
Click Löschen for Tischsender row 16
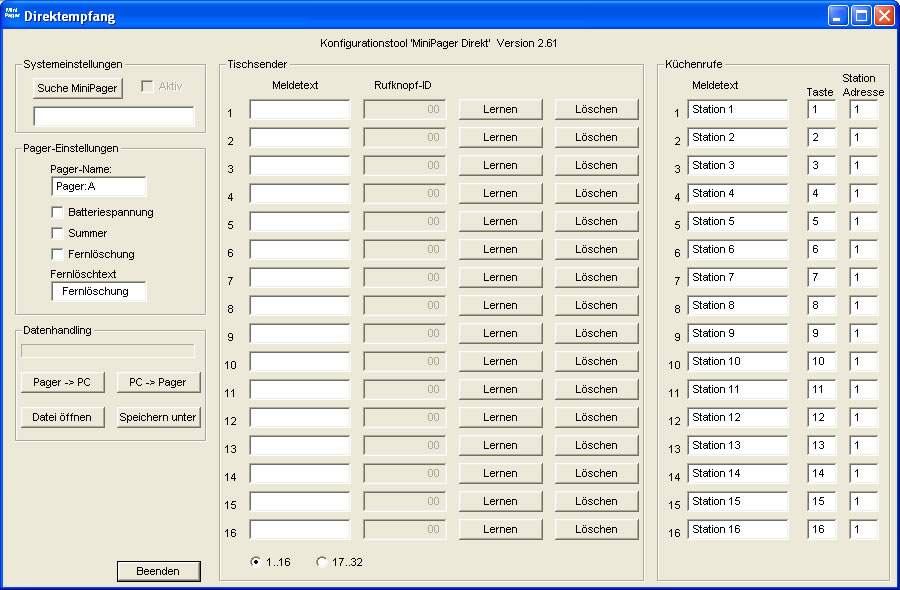(596, 528)
